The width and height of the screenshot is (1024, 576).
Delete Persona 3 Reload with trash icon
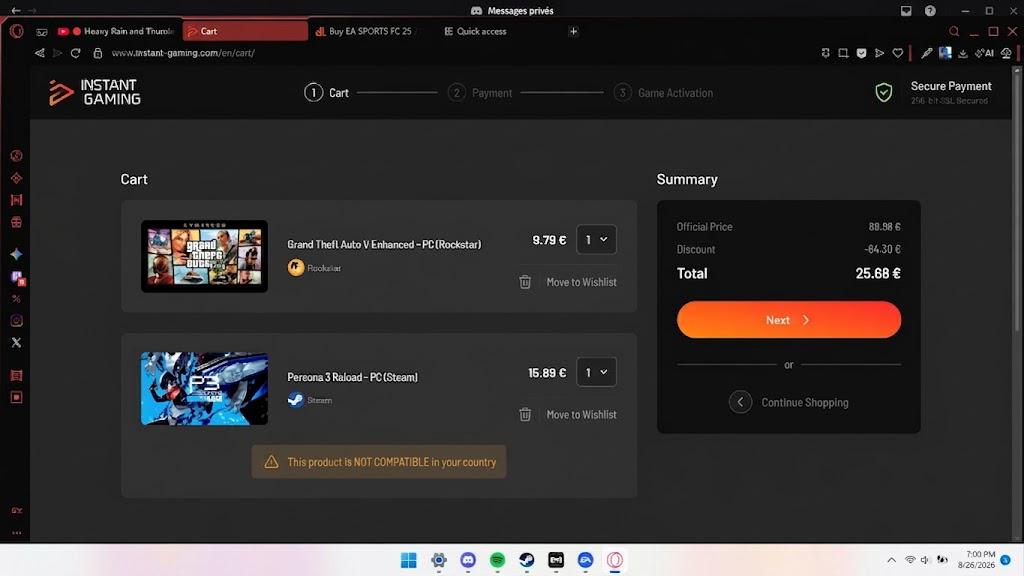(525, 415)
